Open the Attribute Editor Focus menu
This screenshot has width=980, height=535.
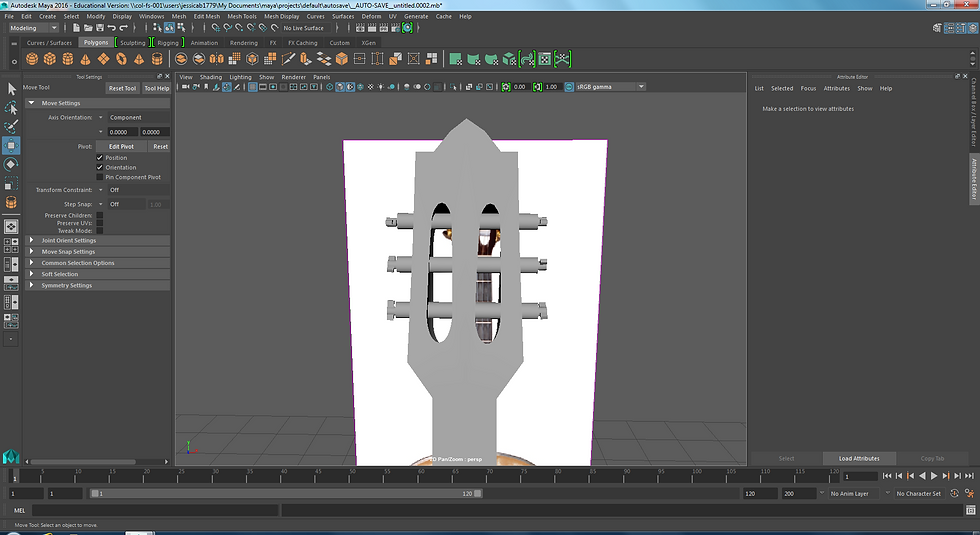tap(808, 88)
